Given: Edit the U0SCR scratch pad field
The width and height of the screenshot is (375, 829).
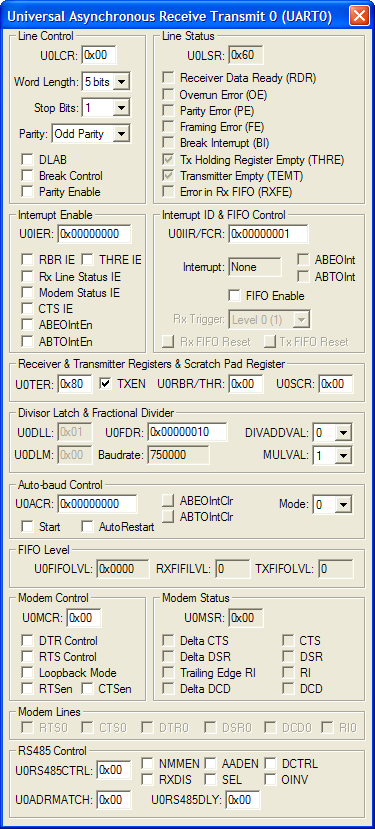Looking at the screenshot, I should pos(336,384).
